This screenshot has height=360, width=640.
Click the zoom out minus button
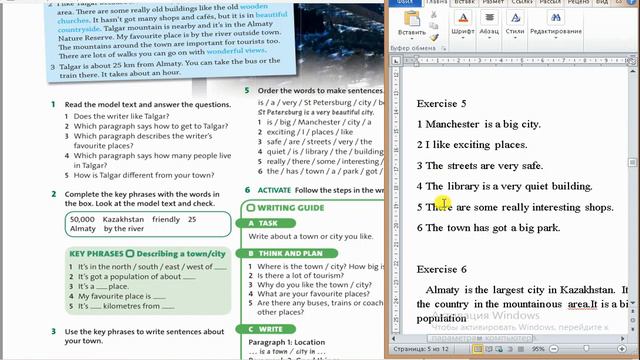554,349
